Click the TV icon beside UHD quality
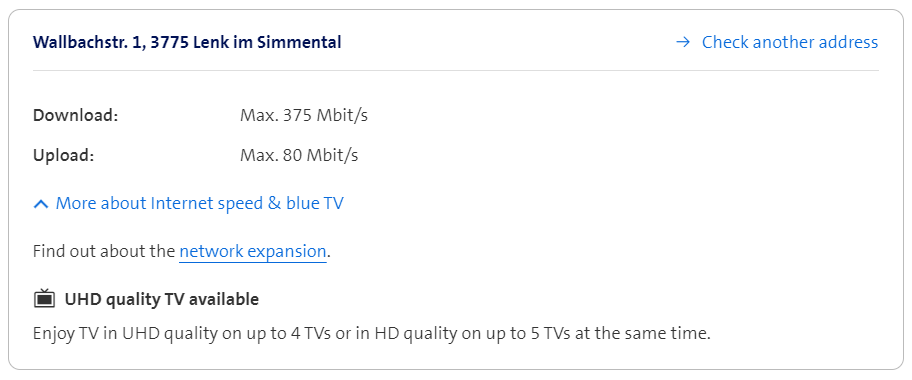 tap(44, 299)
